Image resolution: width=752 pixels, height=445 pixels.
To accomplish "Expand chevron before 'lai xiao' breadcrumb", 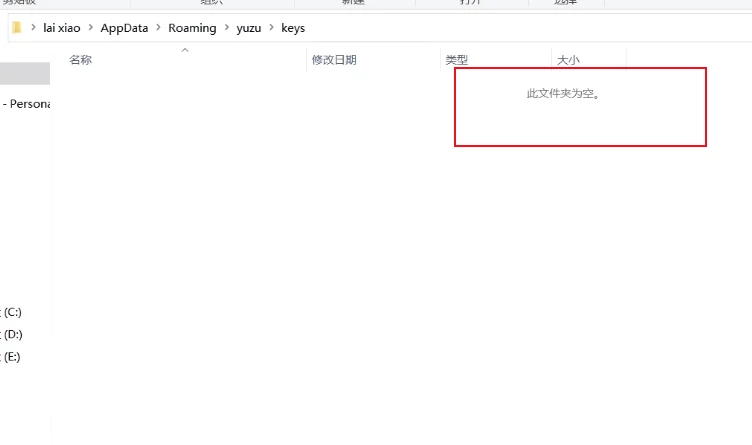I will [x=33, y=28].
